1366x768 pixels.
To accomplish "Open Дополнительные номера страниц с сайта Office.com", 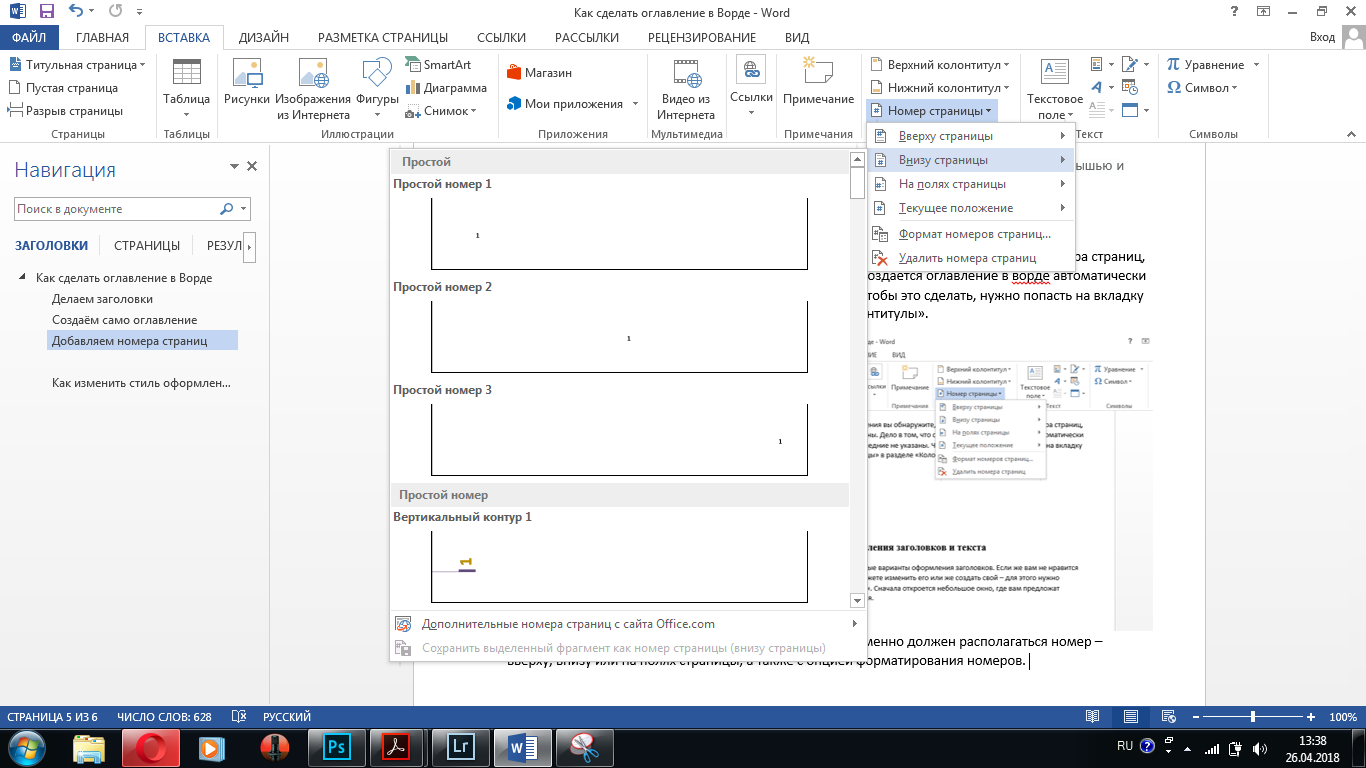I will (567, 624).
